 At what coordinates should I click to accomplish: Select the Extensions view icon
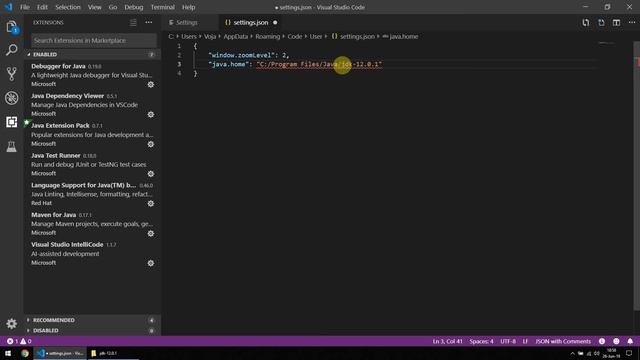(11, 122)
